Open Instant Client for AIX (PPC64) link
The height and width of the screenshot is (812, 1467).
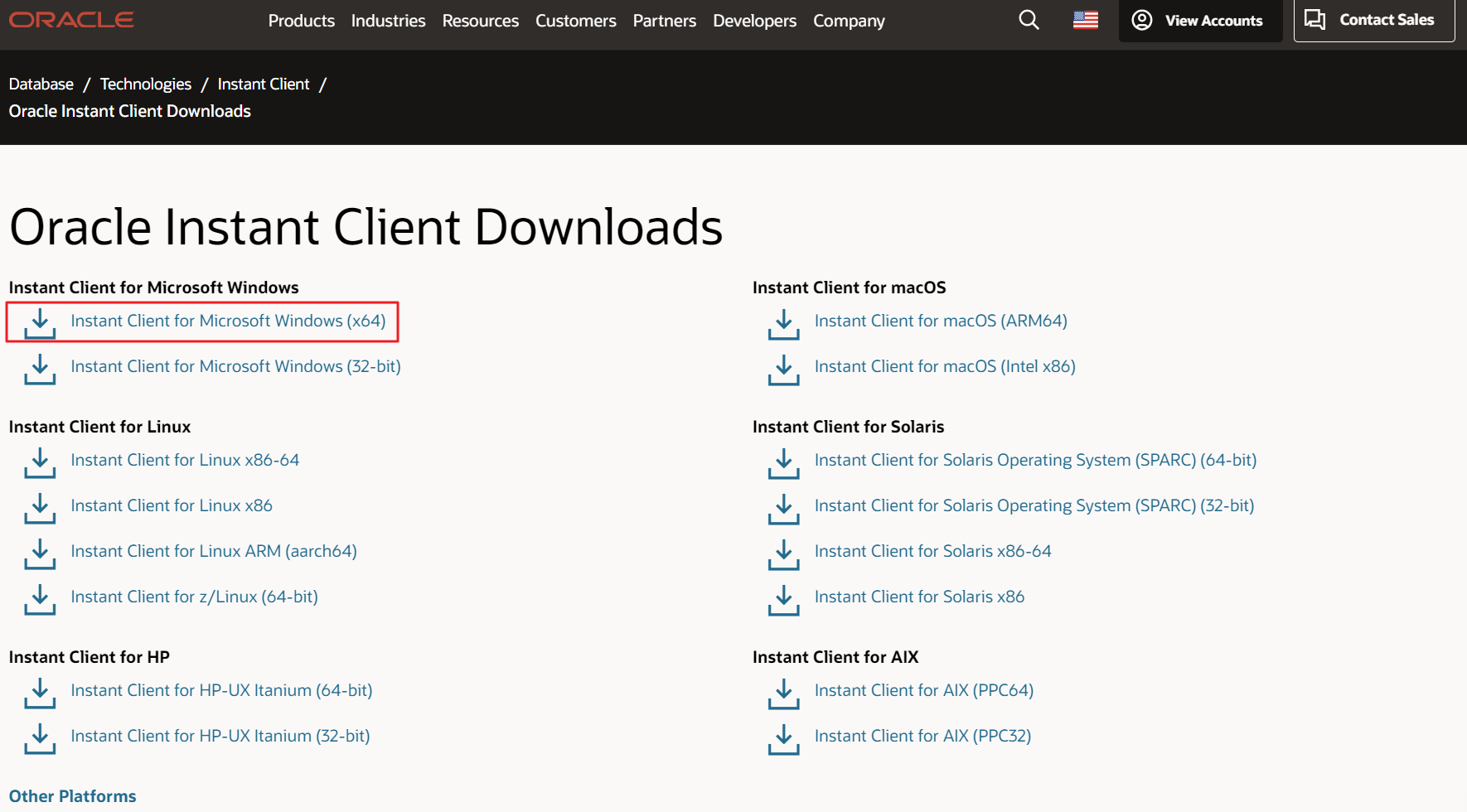pyautogui.click(x=924, y=690)
